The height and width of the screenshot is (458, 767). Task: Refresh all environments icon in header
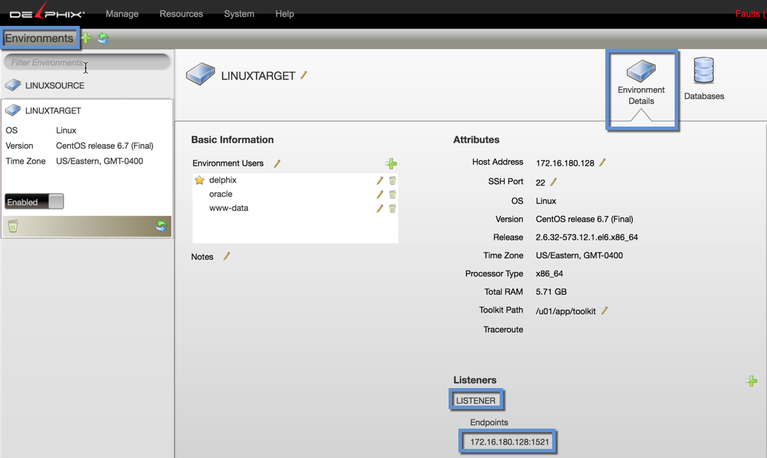click(103, 38)
